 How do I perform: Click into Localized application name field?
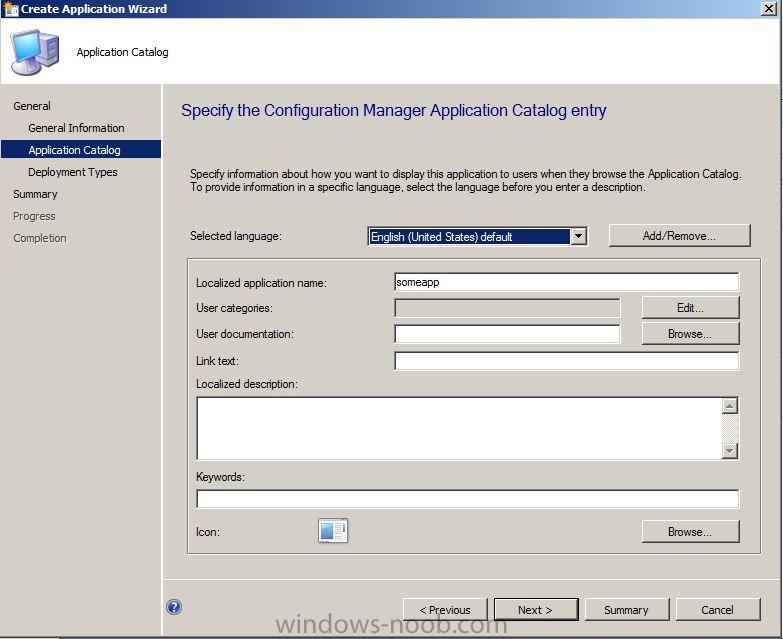click(x=566, y=282)
